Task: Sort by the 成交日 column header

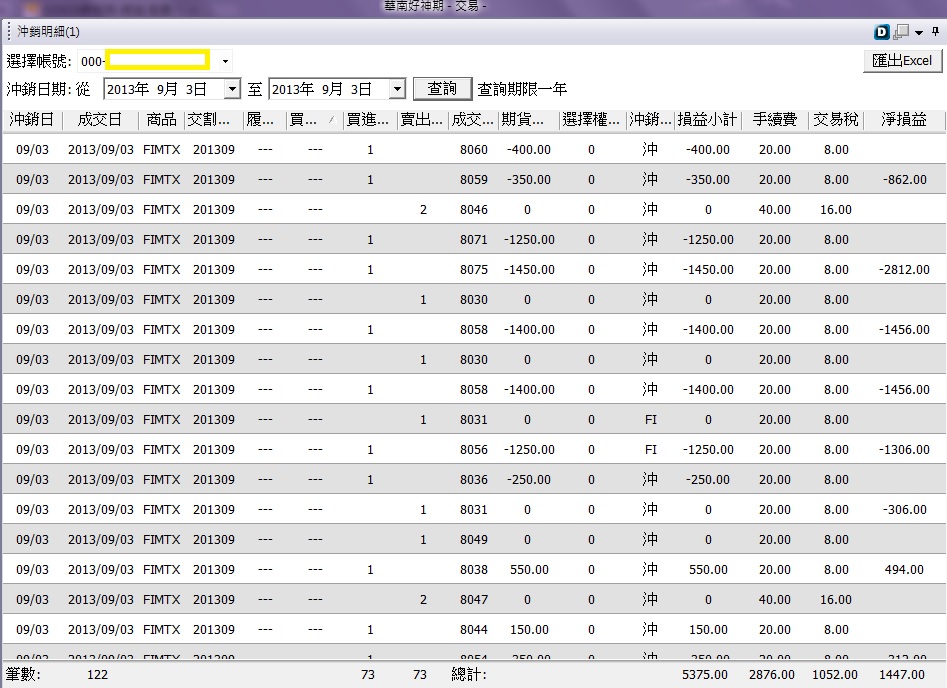Action: [100, 120]
